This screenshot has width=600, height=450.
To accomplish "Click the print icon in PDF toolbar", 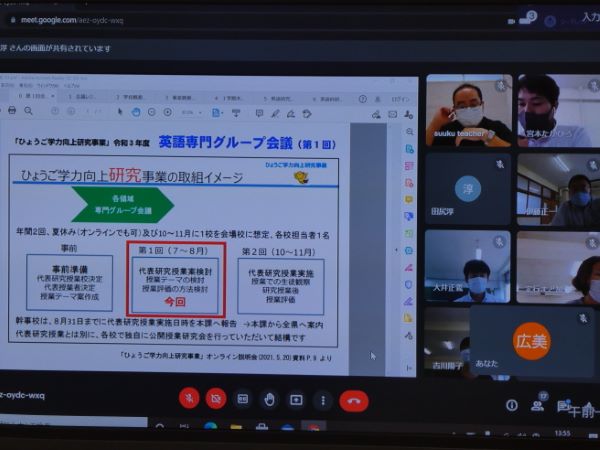I will pos(12,110).
